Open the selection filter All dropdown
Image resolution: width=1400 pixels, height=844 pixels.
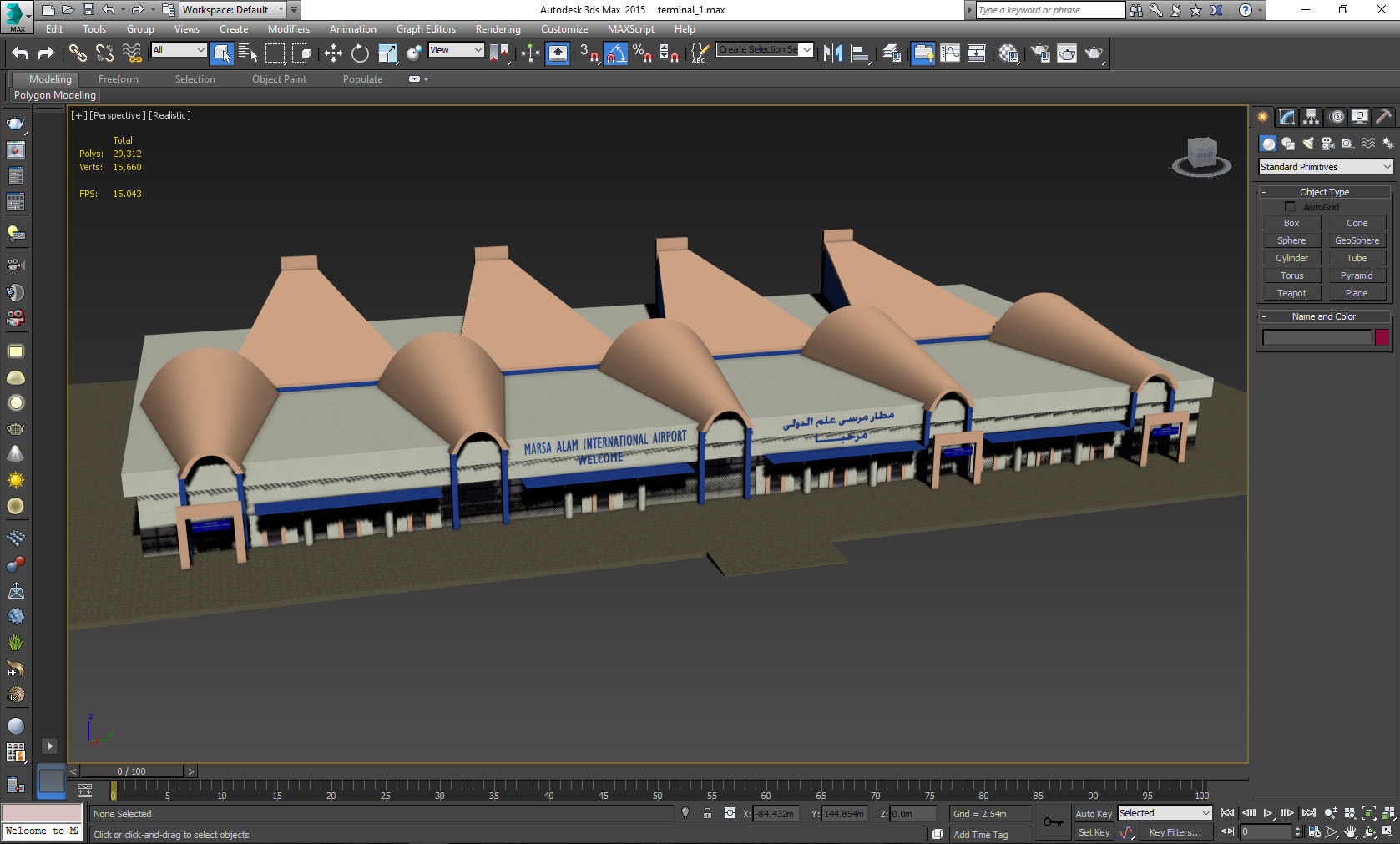[179, 50]
